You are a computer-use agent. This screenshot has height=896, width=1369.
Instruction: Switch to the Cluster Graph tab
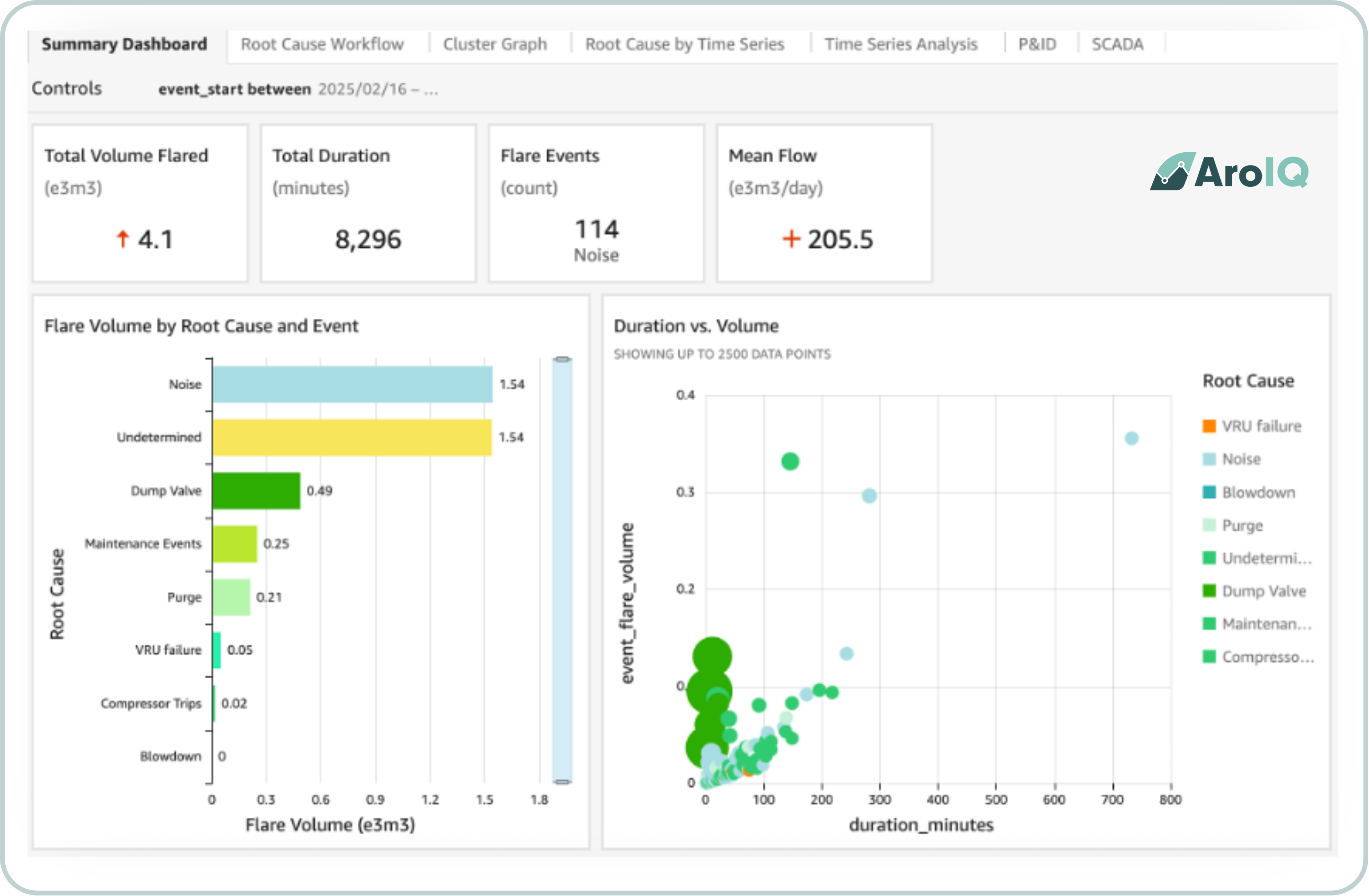(495, 44)
